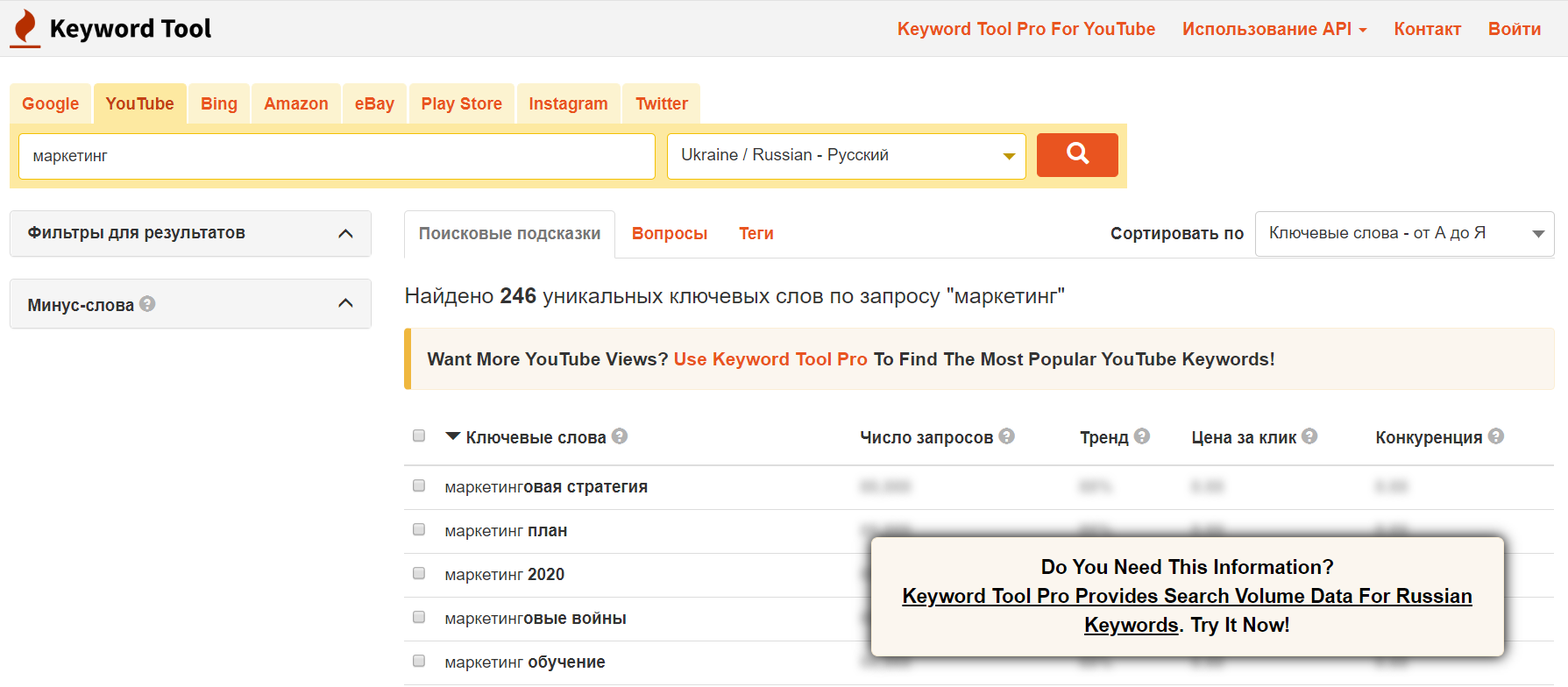Click help icon next to Ключевые слова

(620, 436)
